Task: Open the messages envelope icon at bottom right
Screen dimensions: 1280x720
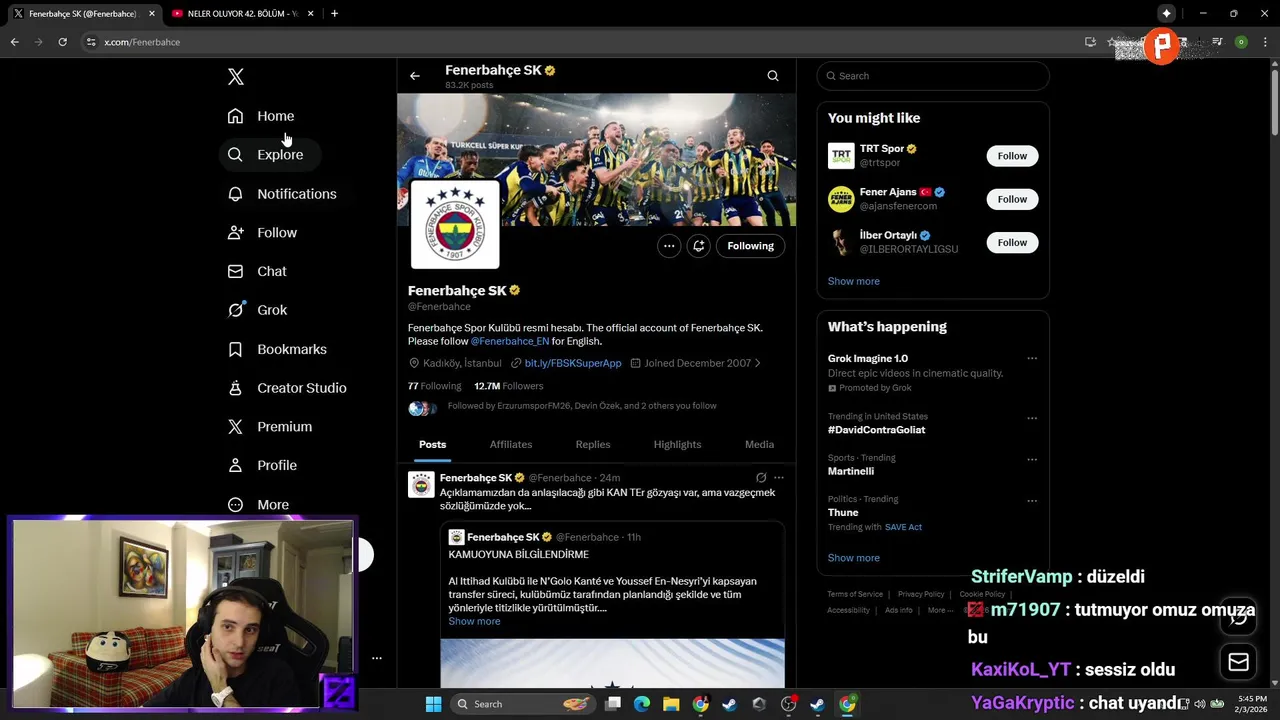Action: click(x=1238, y=662)
